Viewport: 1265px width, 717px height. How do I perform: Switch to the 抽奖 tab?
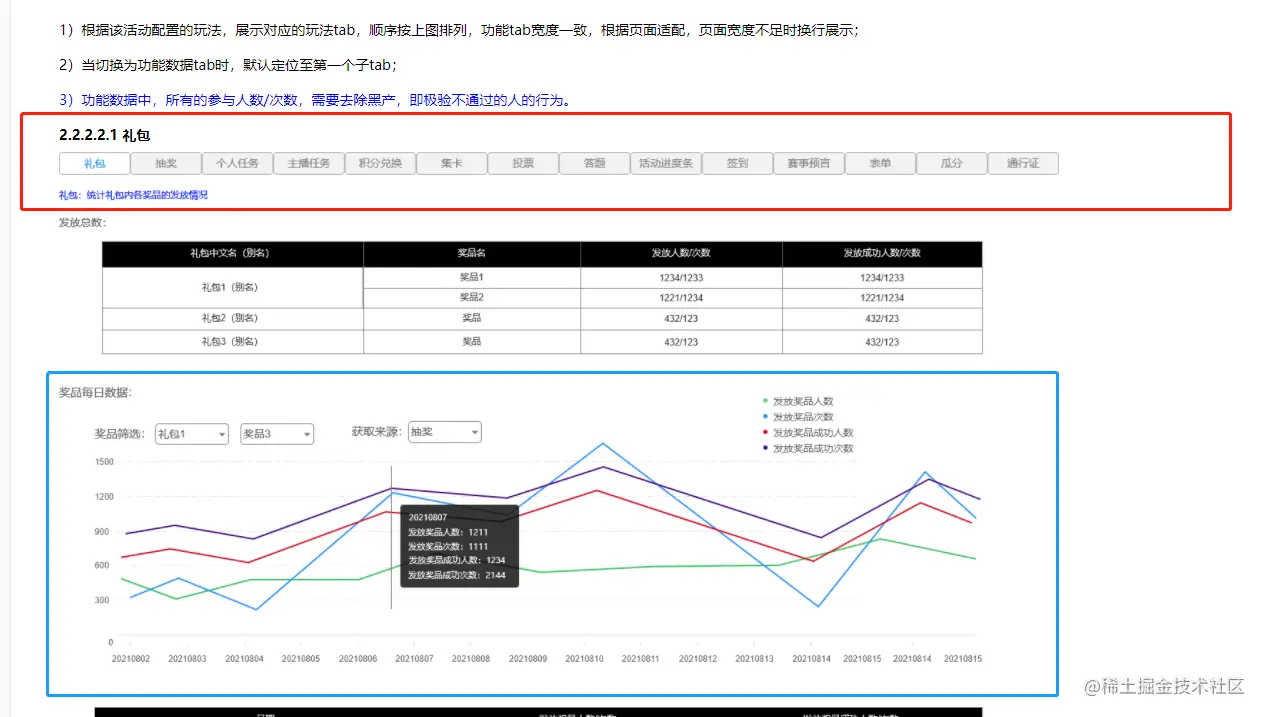[166, 163]
